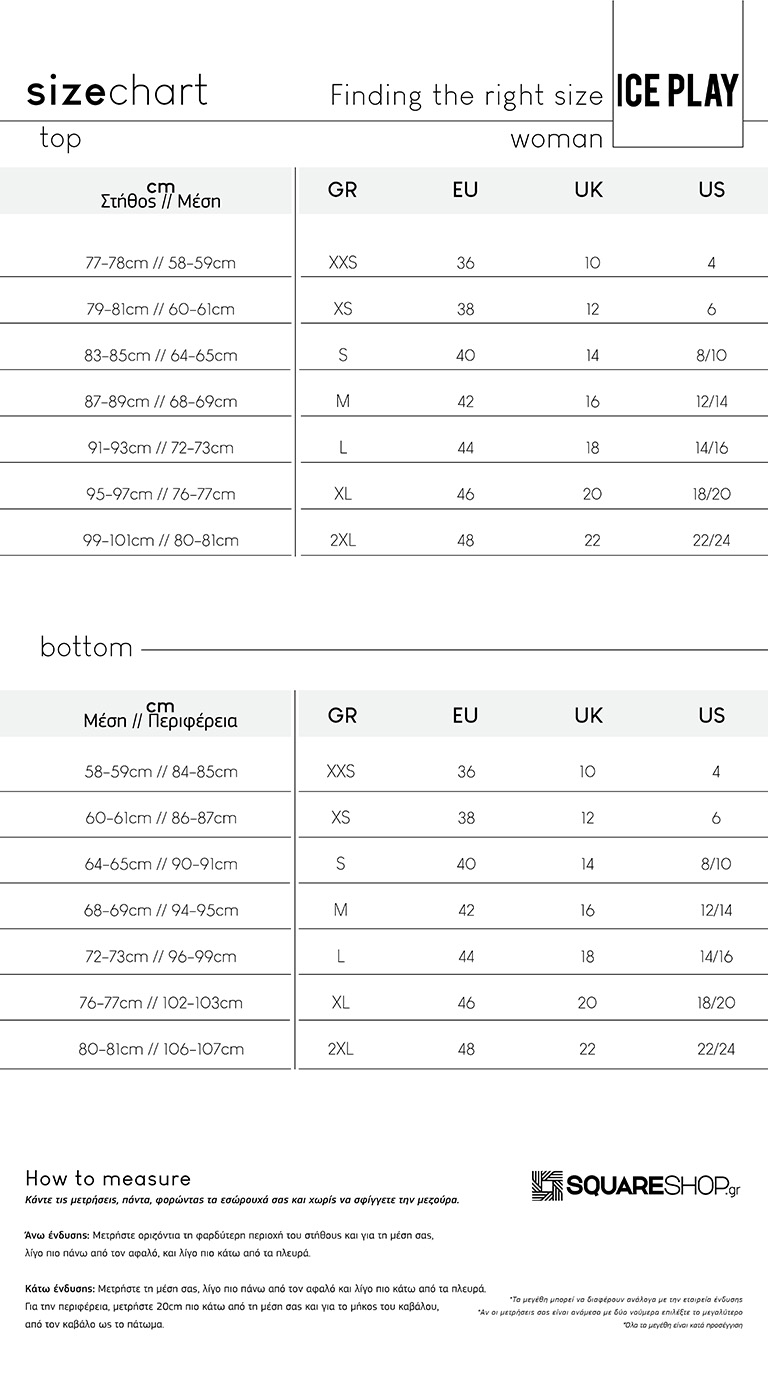
Task: Select the GR column header in top table
Action: point(342,190)
